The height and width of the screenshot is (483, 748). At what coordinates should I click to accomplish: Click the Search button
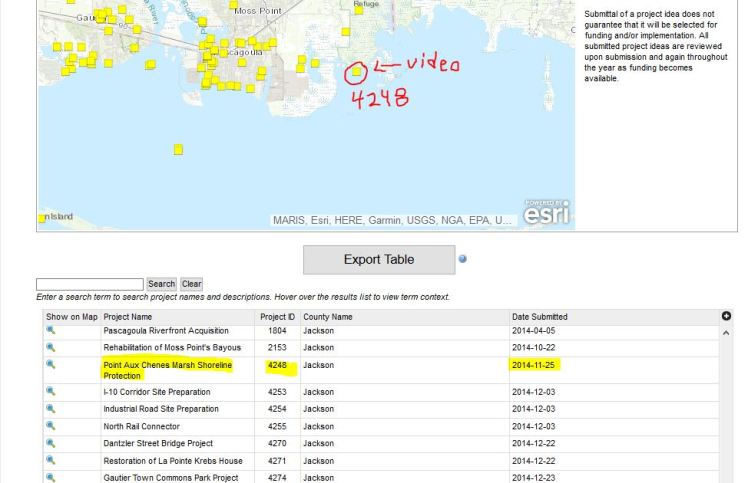[161, 284]
